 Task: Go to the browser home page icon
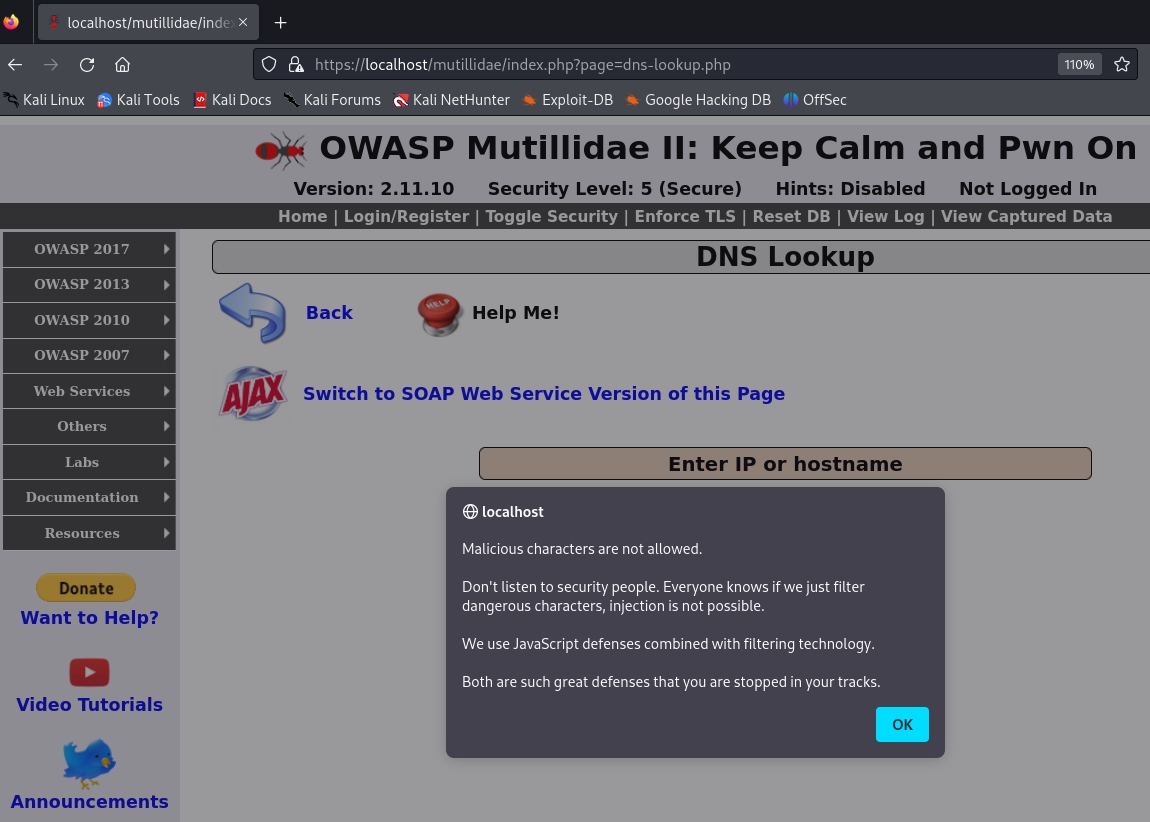pos(122,65)
